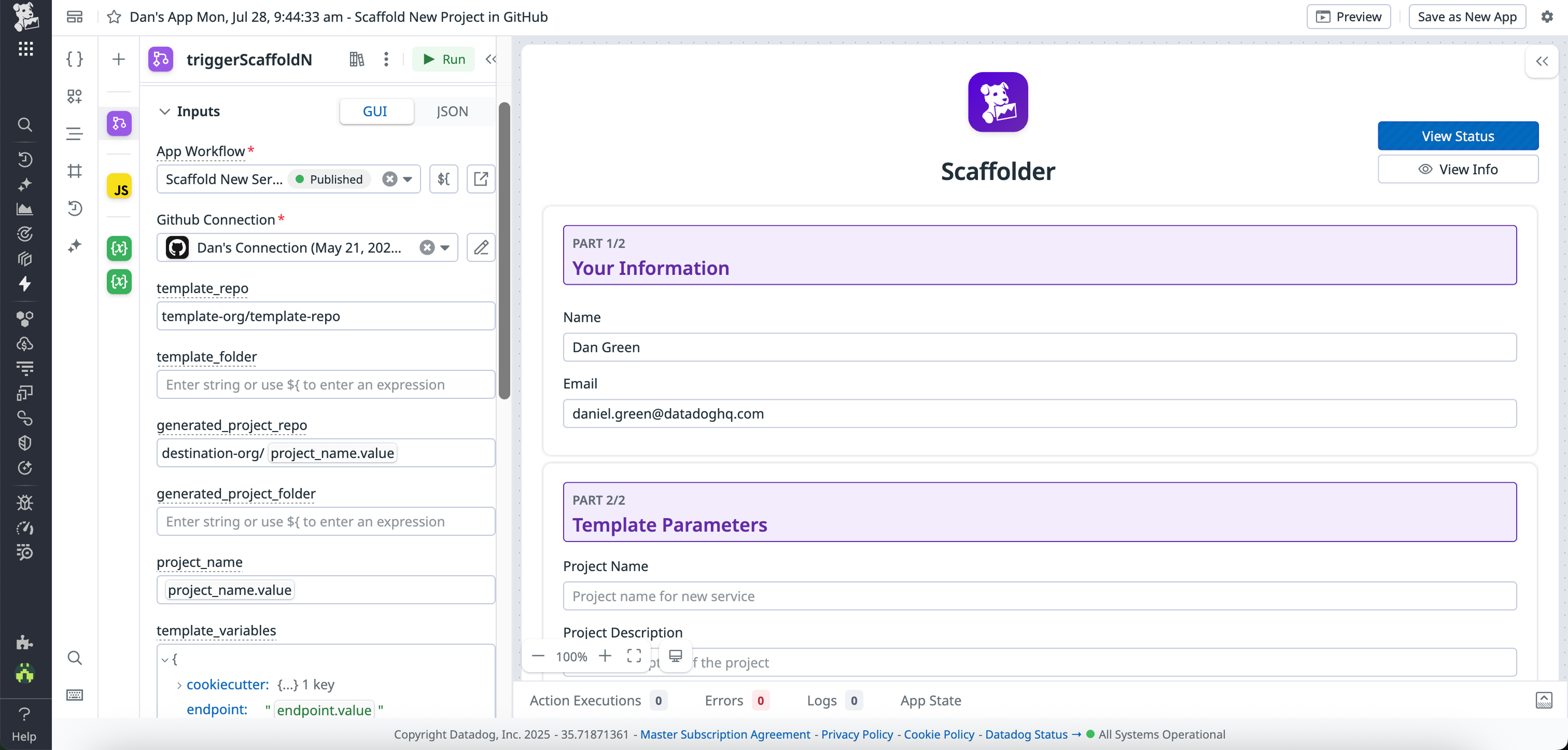Open the component library icon beside triggerScaffoldN
Image resolution: width=1568 pixels, height=750 pixels.
356,59
